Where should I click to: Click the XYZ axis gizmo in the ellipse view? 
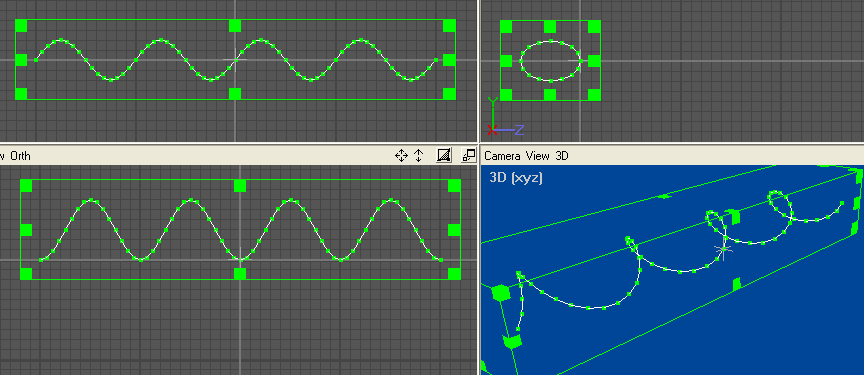pos(504,118)
